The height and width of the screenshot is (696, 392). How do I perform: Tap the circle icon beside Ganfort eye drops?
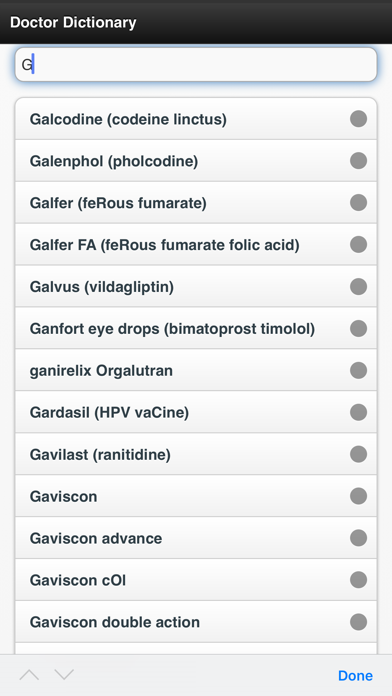coord(358,328)
